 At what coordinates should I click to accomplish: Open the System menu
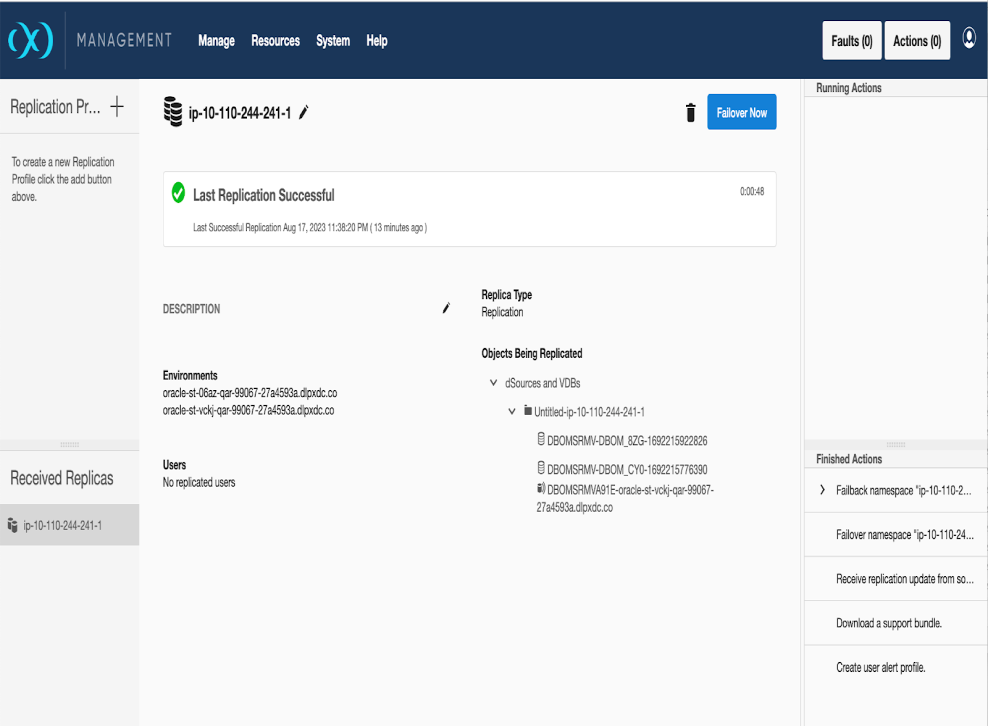333,41
